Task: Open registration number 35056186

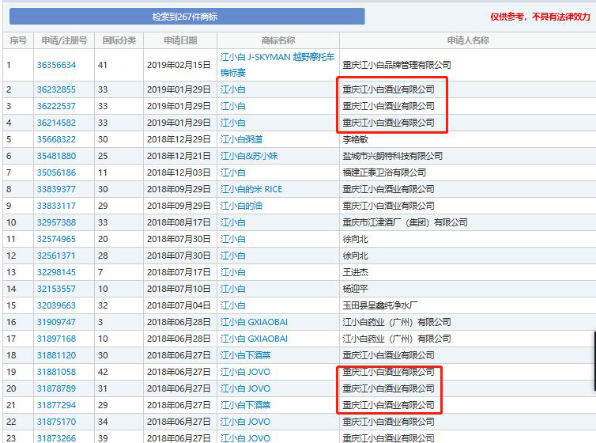Action: pos(56,173)
